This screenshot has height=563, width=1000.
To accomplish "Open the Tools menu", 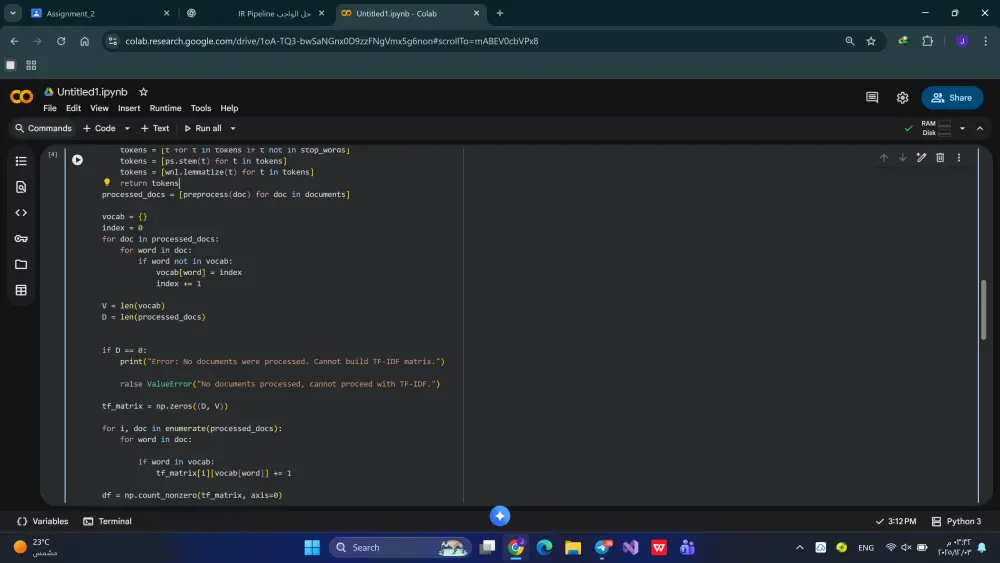I will coord(200,108).
